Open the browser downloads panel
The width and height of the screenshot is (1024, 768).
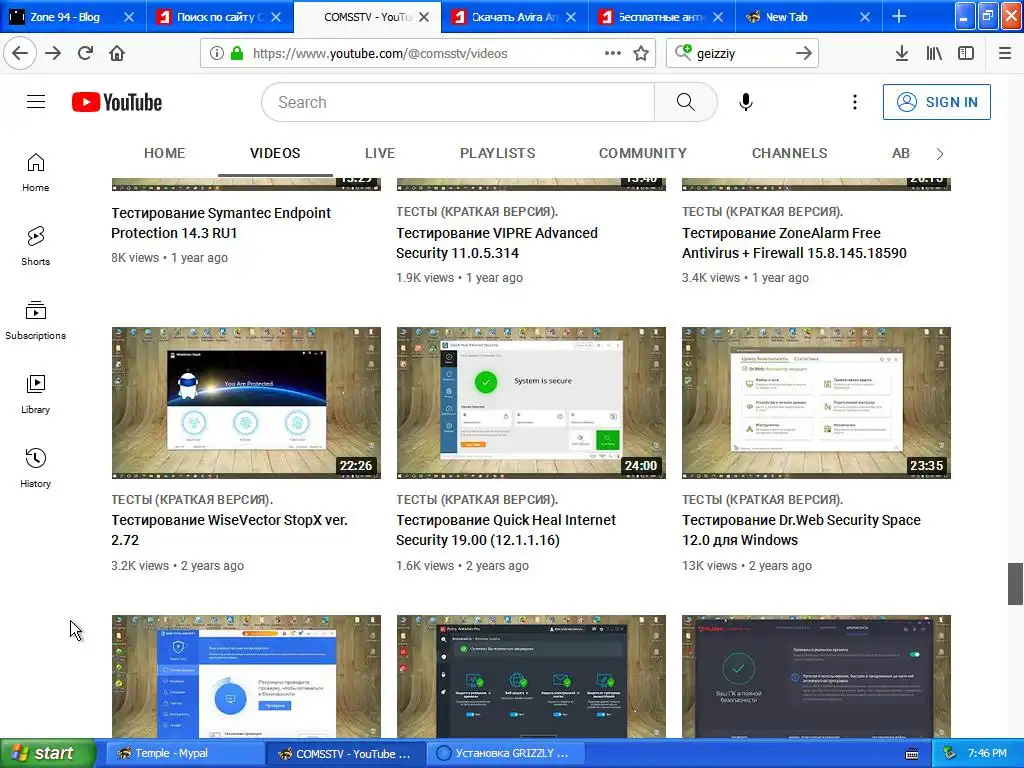901,54
